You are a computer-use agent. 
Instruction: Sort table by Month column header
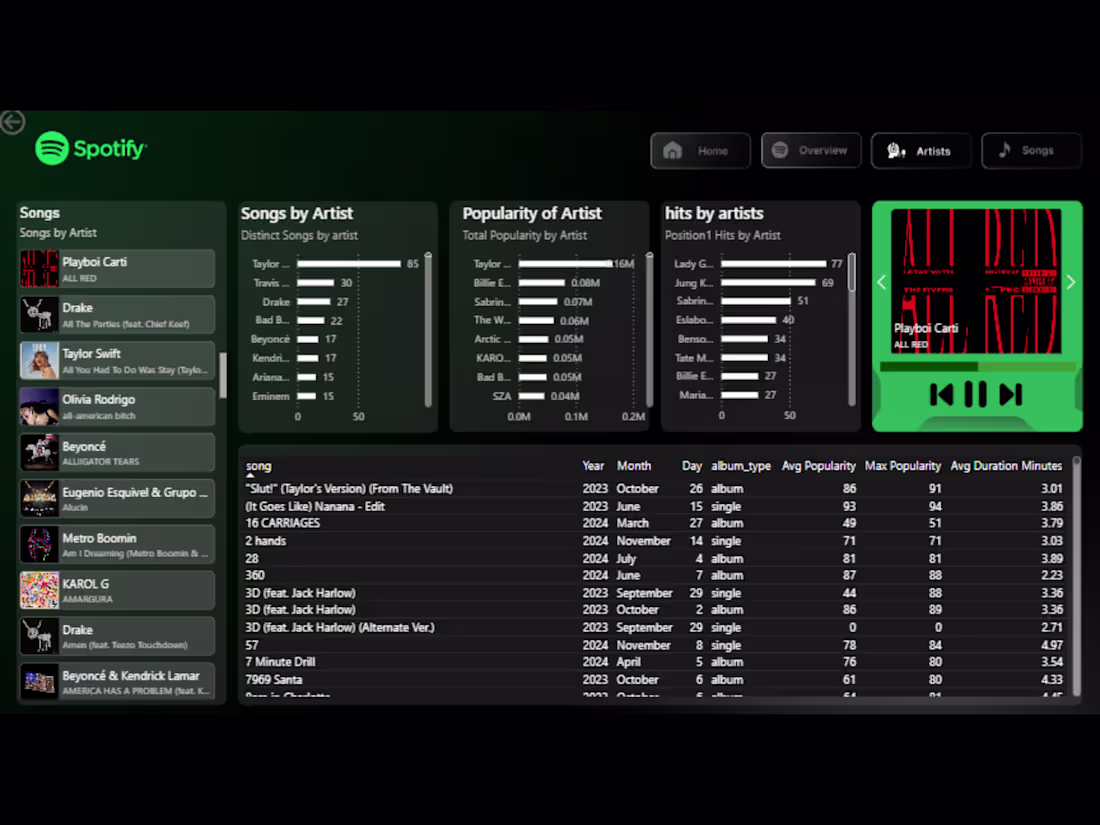click(633, 466)
